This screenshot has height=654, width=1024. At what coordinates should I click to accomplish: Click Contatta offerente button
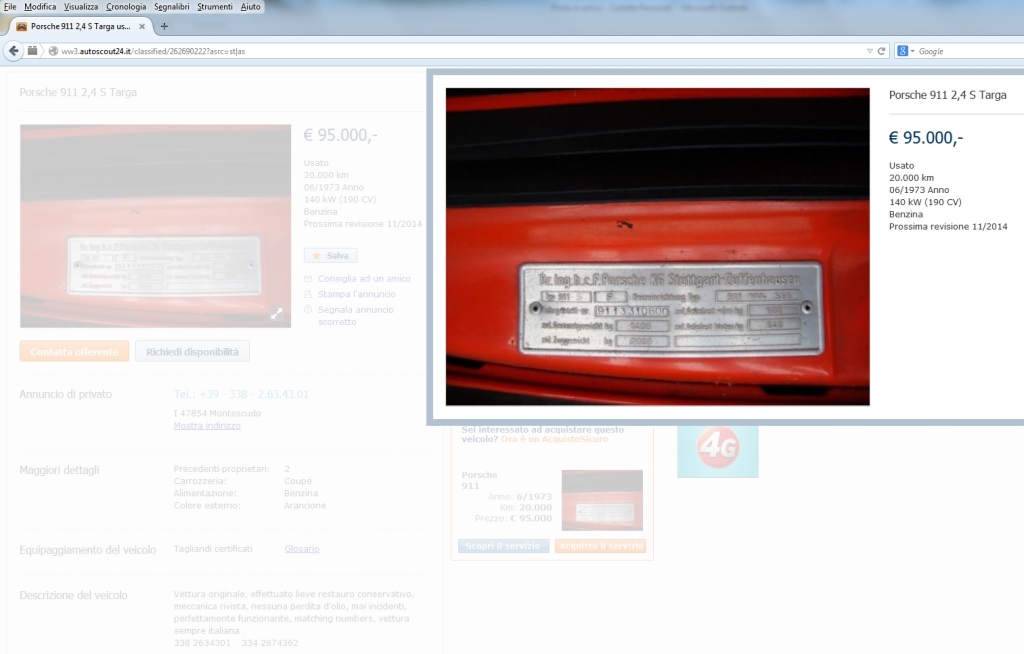tap(74, 352)
